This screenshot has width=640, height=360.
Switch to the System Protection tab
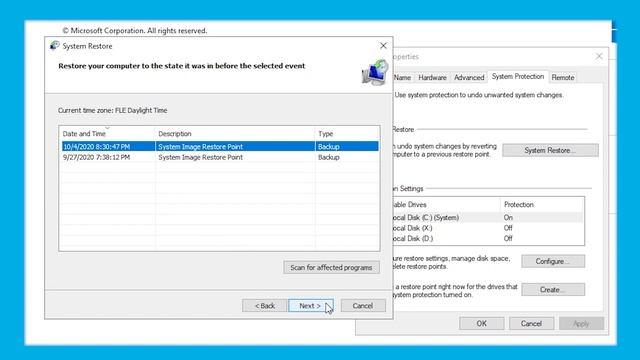518,76
